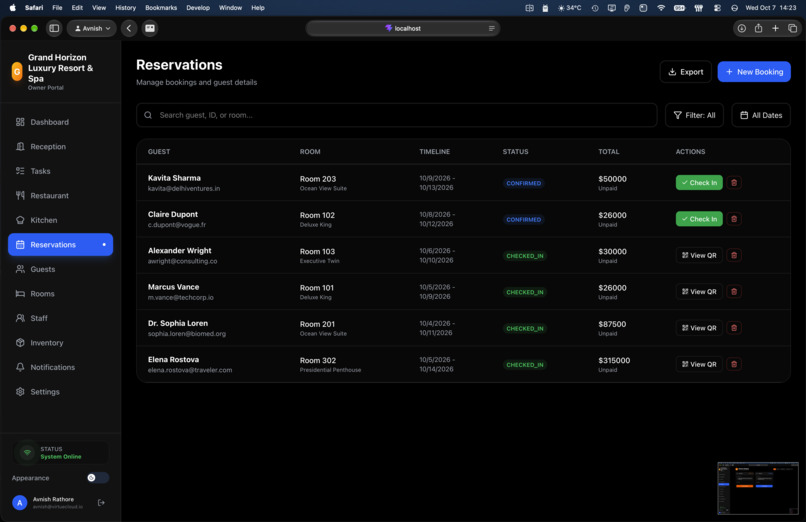Click the Export button
The image size is (806, 522).
click(686, 72)
